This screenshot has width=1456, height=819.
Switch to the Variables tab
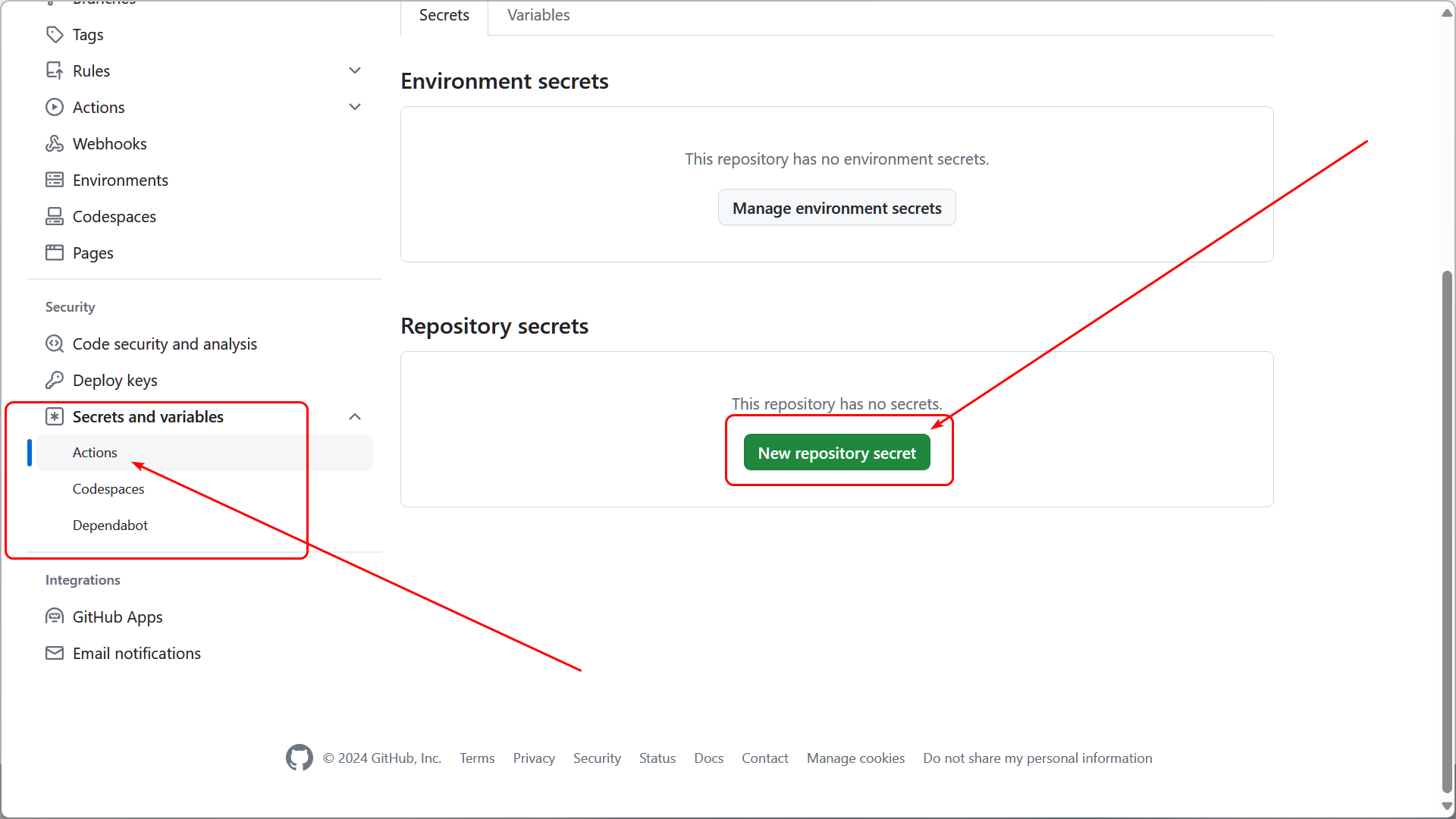coord(538,15)
